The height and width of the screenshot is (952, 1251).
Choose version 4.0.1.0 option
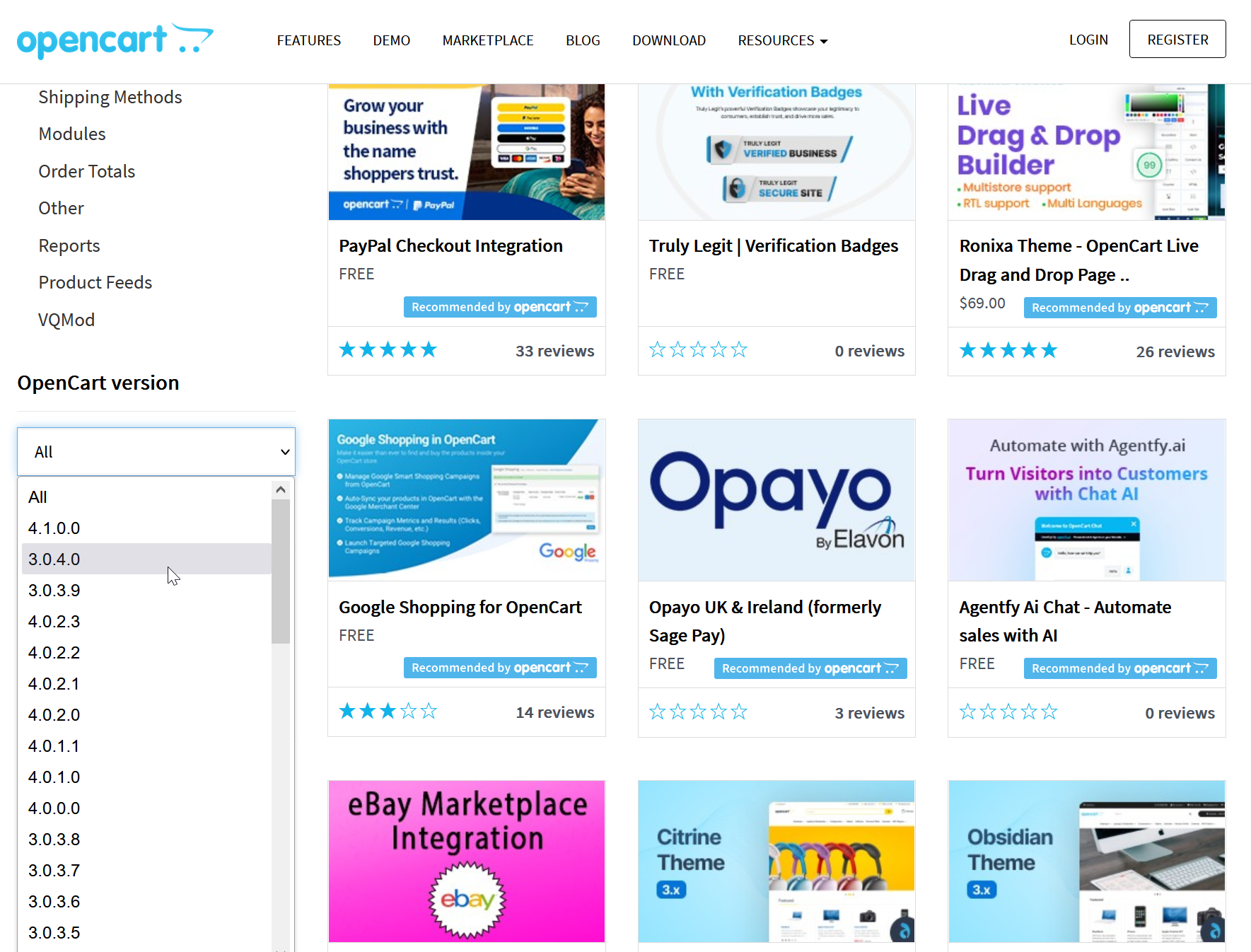point(146,777)
